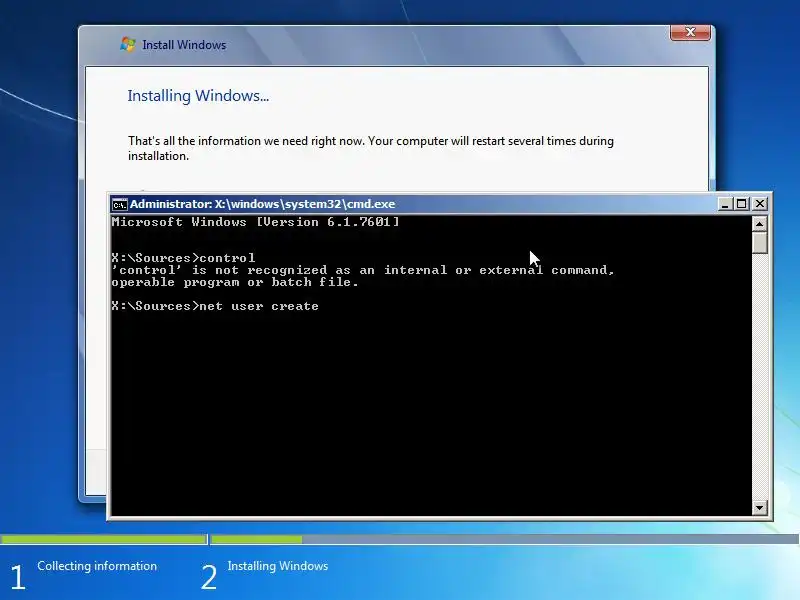Click the 'is not recognized' error line

(363, 270)
